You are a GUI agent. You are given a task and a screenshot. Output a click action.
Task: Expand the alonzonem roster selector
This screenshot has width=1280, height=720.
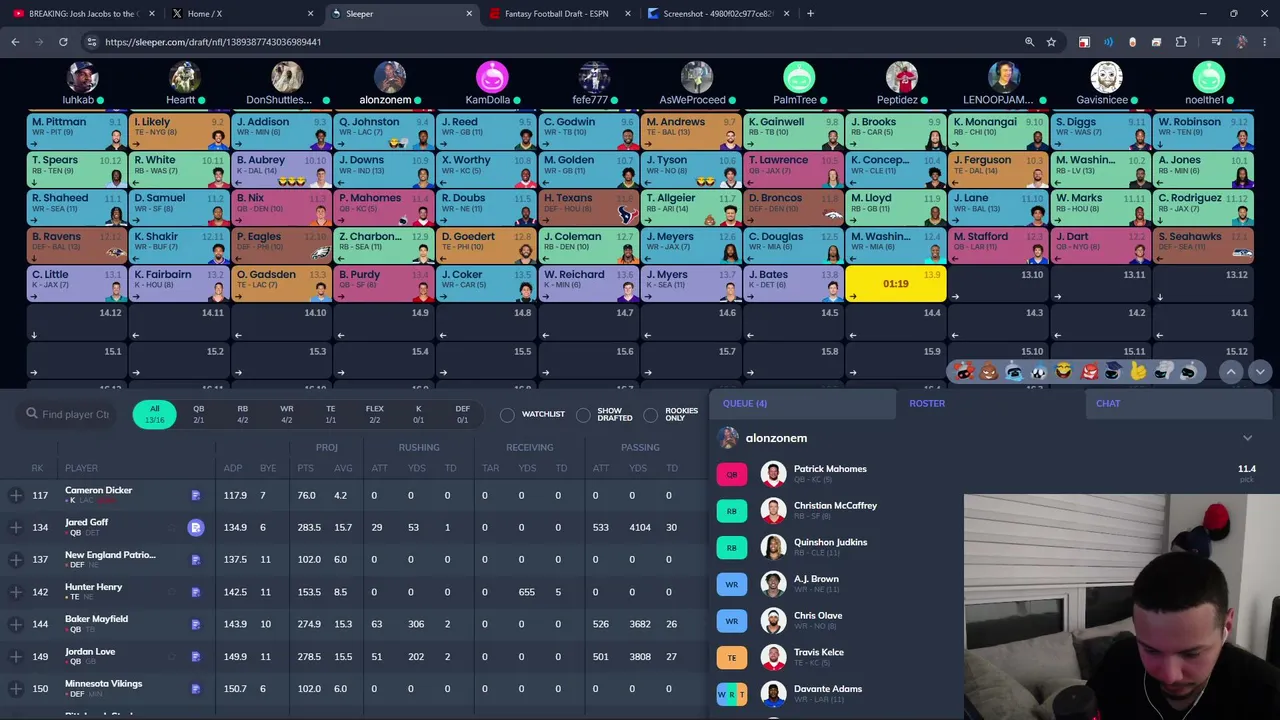coord(1247,438)
